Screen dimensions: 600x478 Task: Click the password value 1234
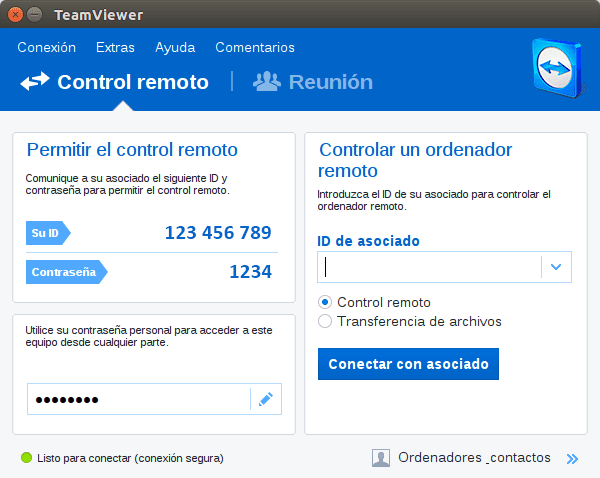tap(251, 272)
